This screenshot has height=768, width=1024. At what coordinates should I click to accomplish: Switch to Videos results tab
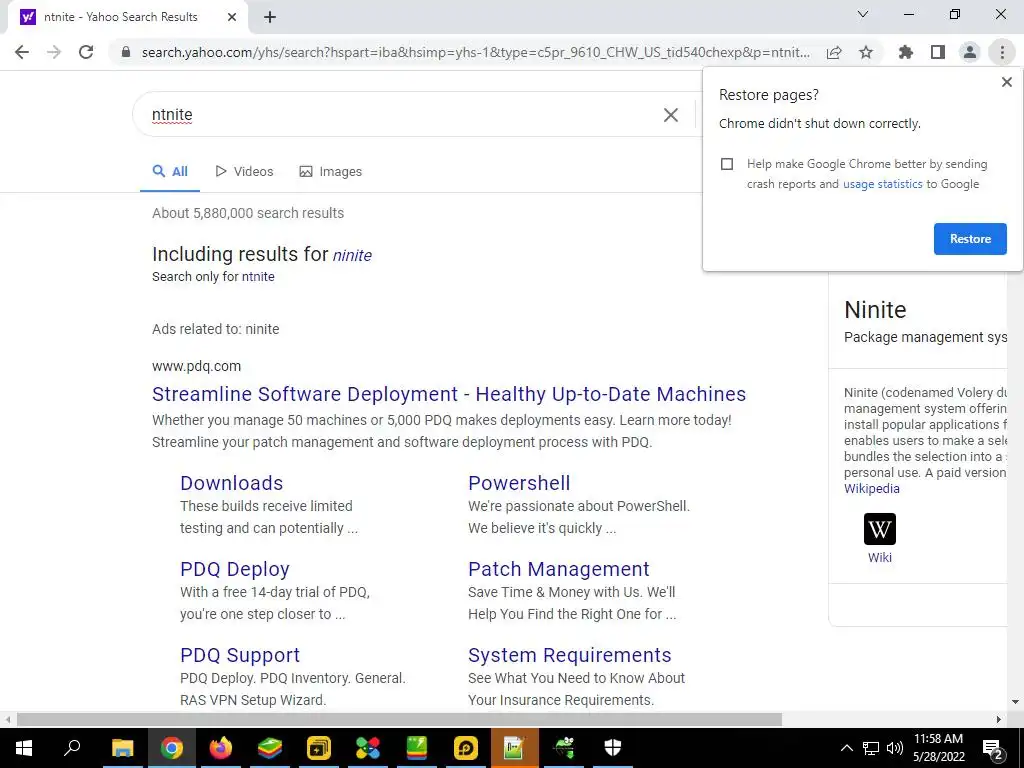244,172
